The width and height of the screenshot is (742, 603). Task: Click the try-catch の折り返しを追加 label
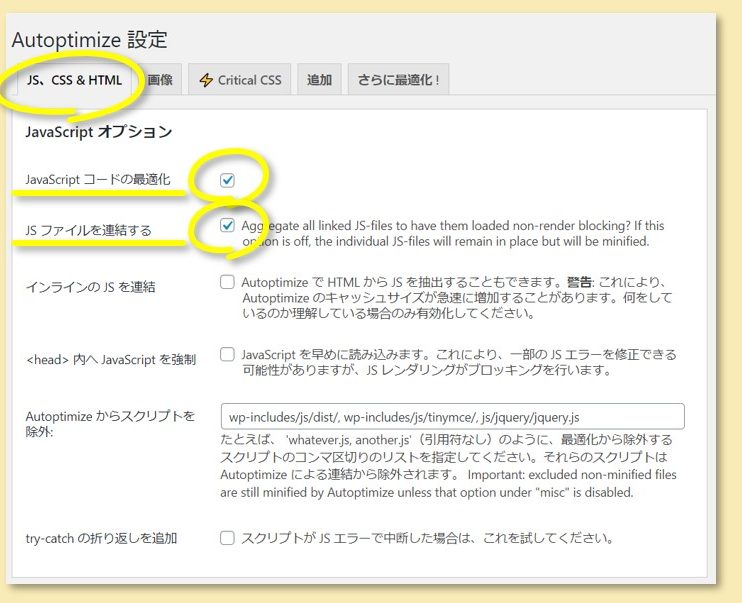pos(101,538)
